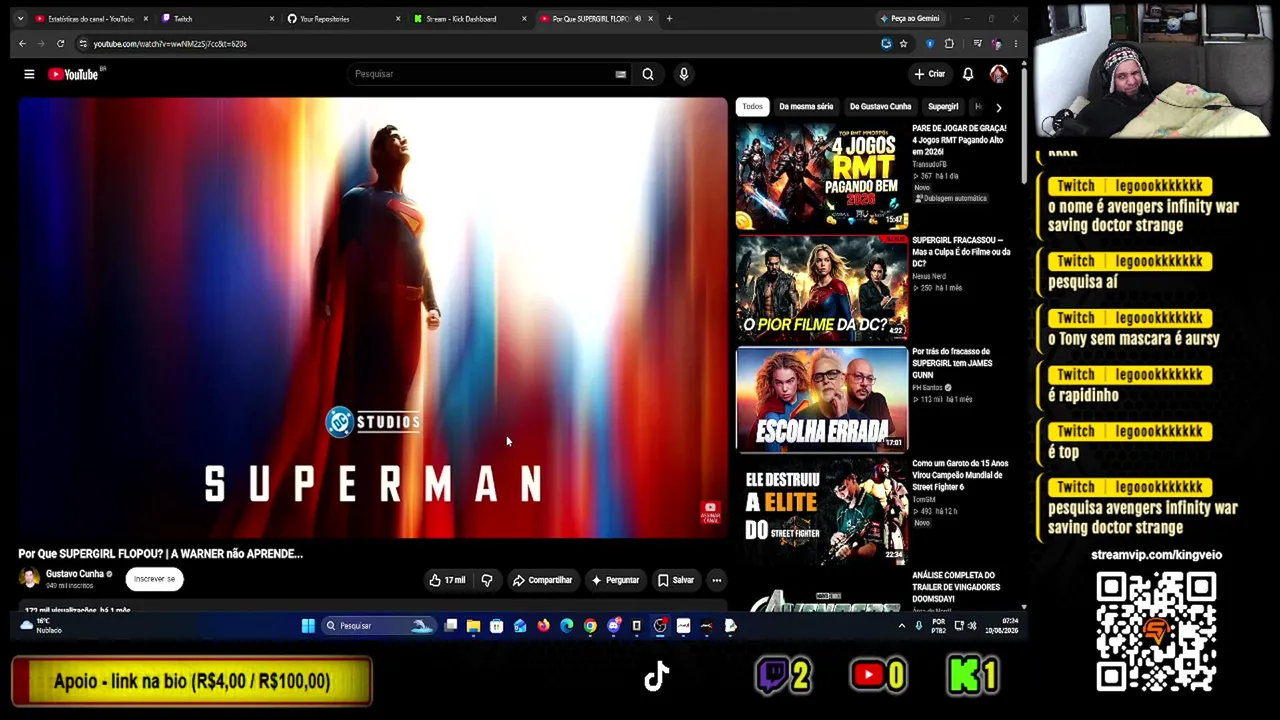Open the O Pior Filme da DC thumbnail
Screen dimensions: 1280x720
tap(821, 288)
